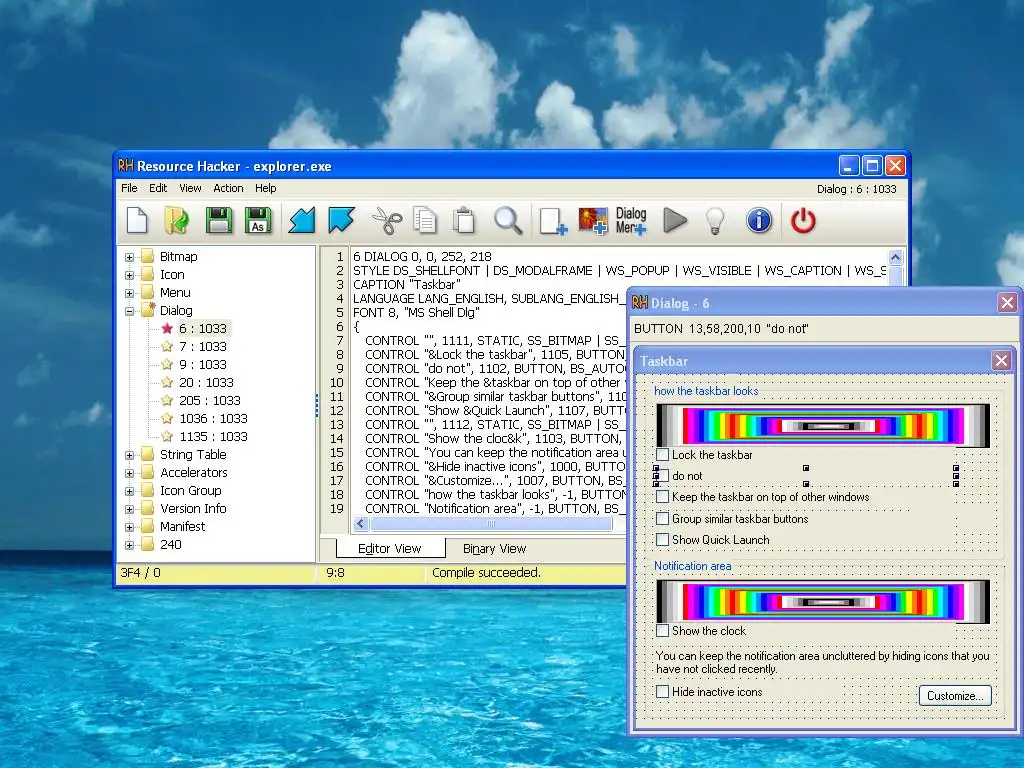Viewport: 1024px width, 768px height.
Task: Click the Customize... button
Action: click(955, 696)
